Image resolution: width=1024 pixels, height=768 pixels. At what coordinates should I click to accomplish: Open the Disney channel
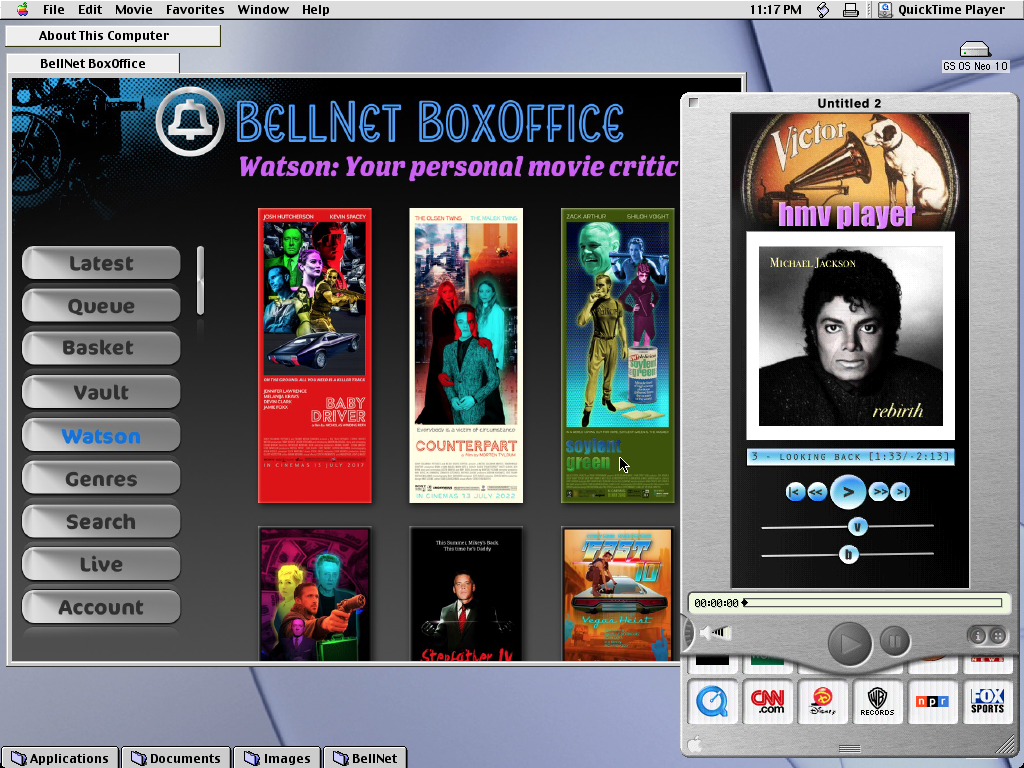point(822,701)
